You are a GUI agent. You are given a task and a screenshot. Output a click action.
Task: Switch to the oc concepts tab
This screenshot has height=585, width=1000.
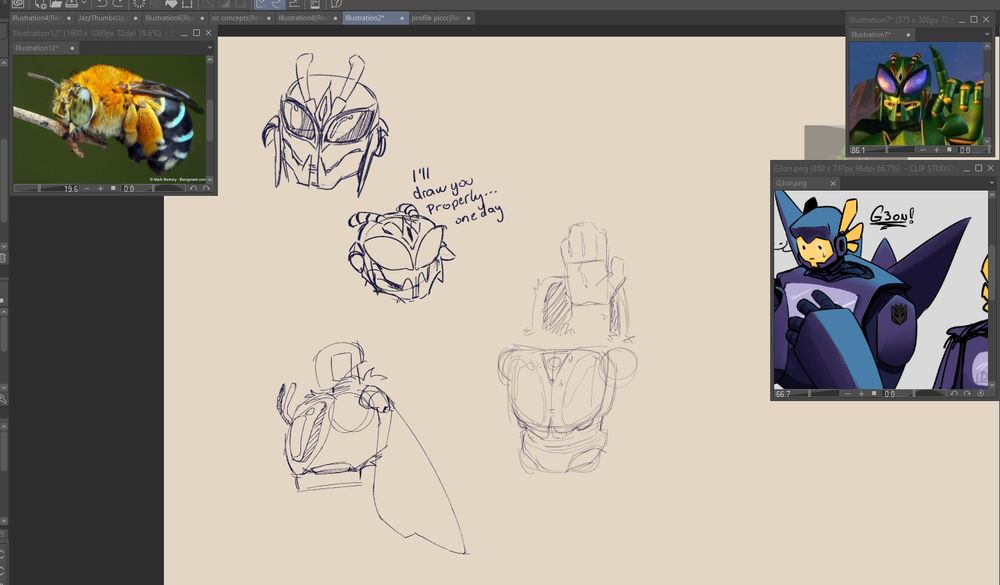[230, 18]
